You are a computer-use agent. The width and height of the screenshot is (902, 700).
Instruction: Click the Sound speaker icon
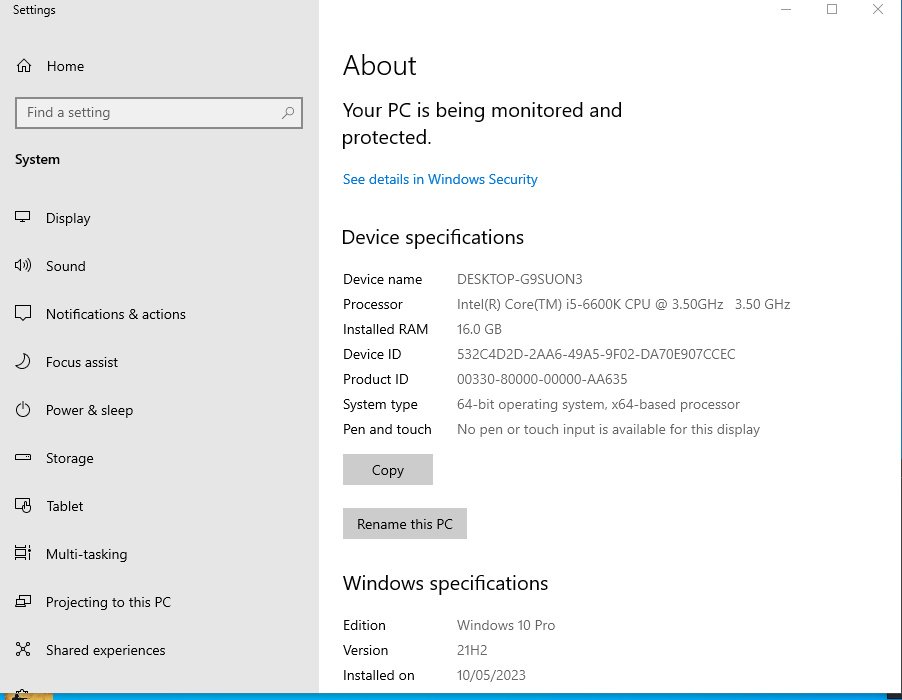click(x=22, y=265)
